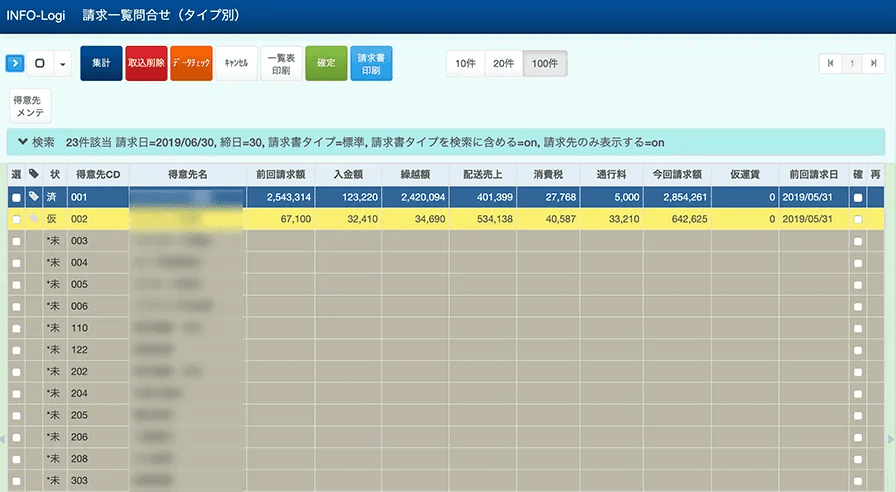The width and height of the screenshot is (896, 492).
Task: Click the tag icon column header
Action: (33, 175)
